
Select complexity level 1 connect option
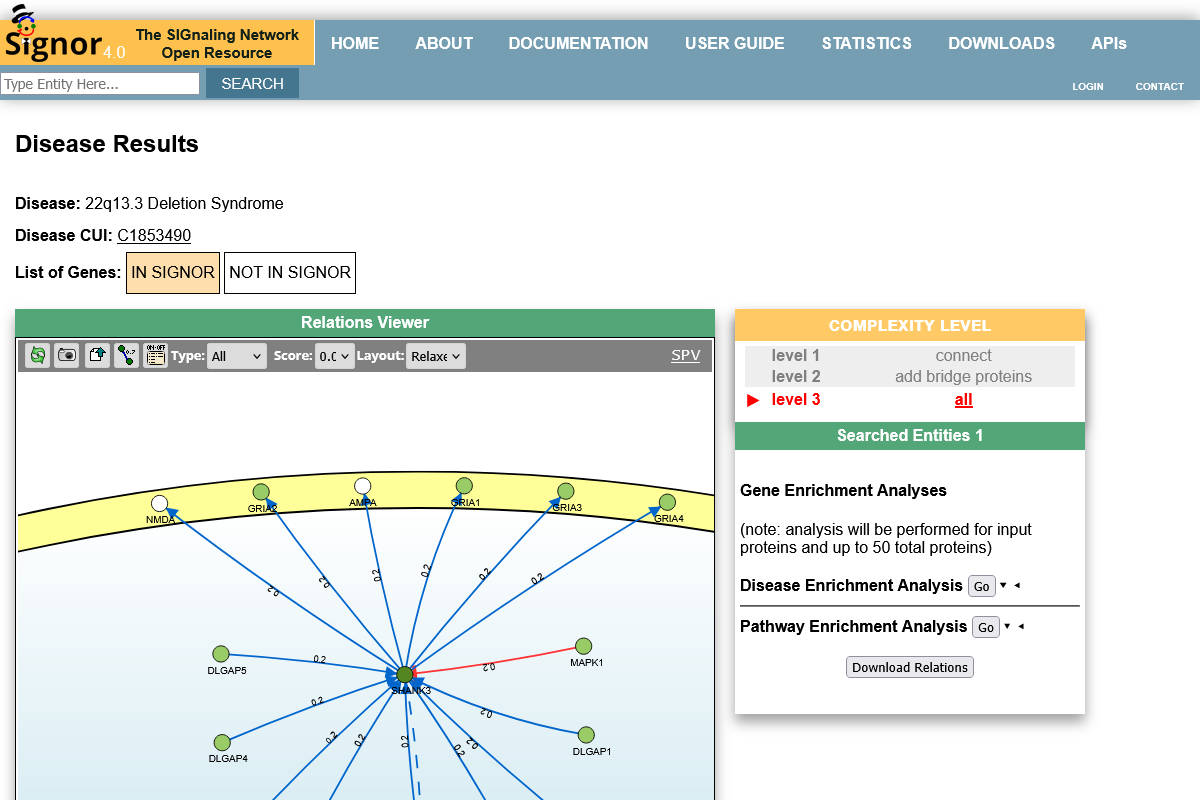pos(963,355)
